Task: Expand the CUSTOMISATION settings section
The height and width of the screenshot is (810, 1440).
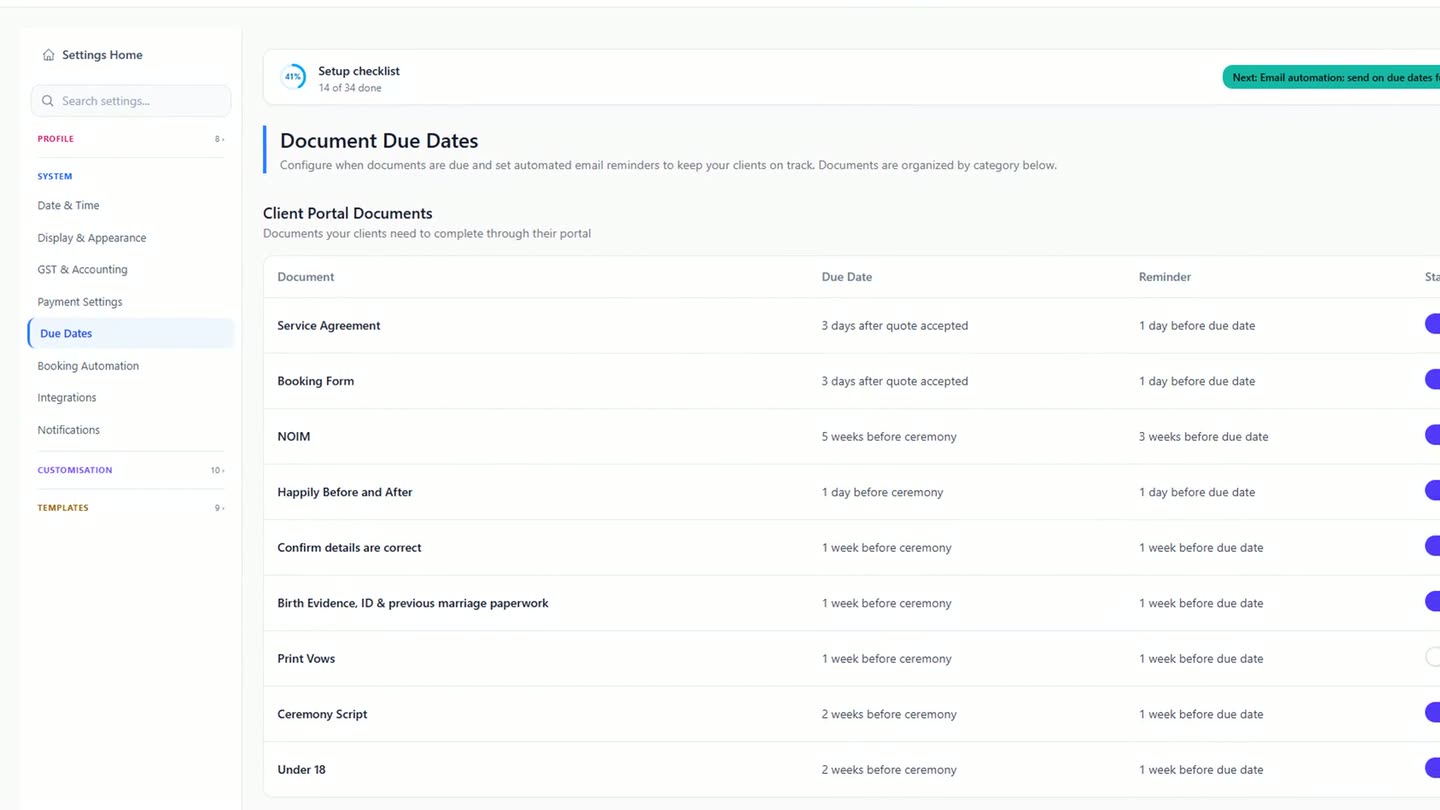Action: (131, 470)
